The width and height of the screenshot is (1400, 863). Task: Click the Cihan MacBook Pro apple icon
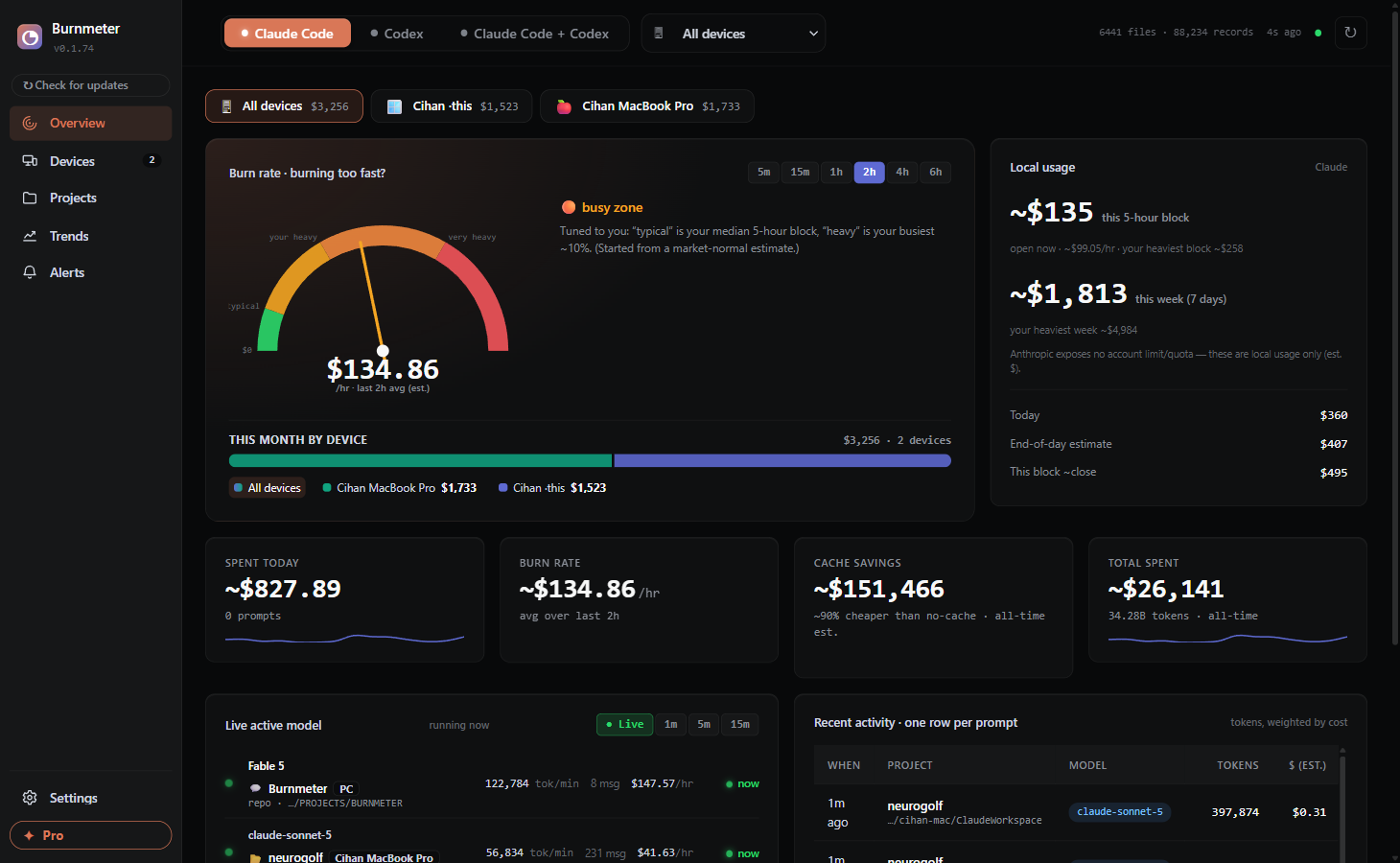(564, 106)
